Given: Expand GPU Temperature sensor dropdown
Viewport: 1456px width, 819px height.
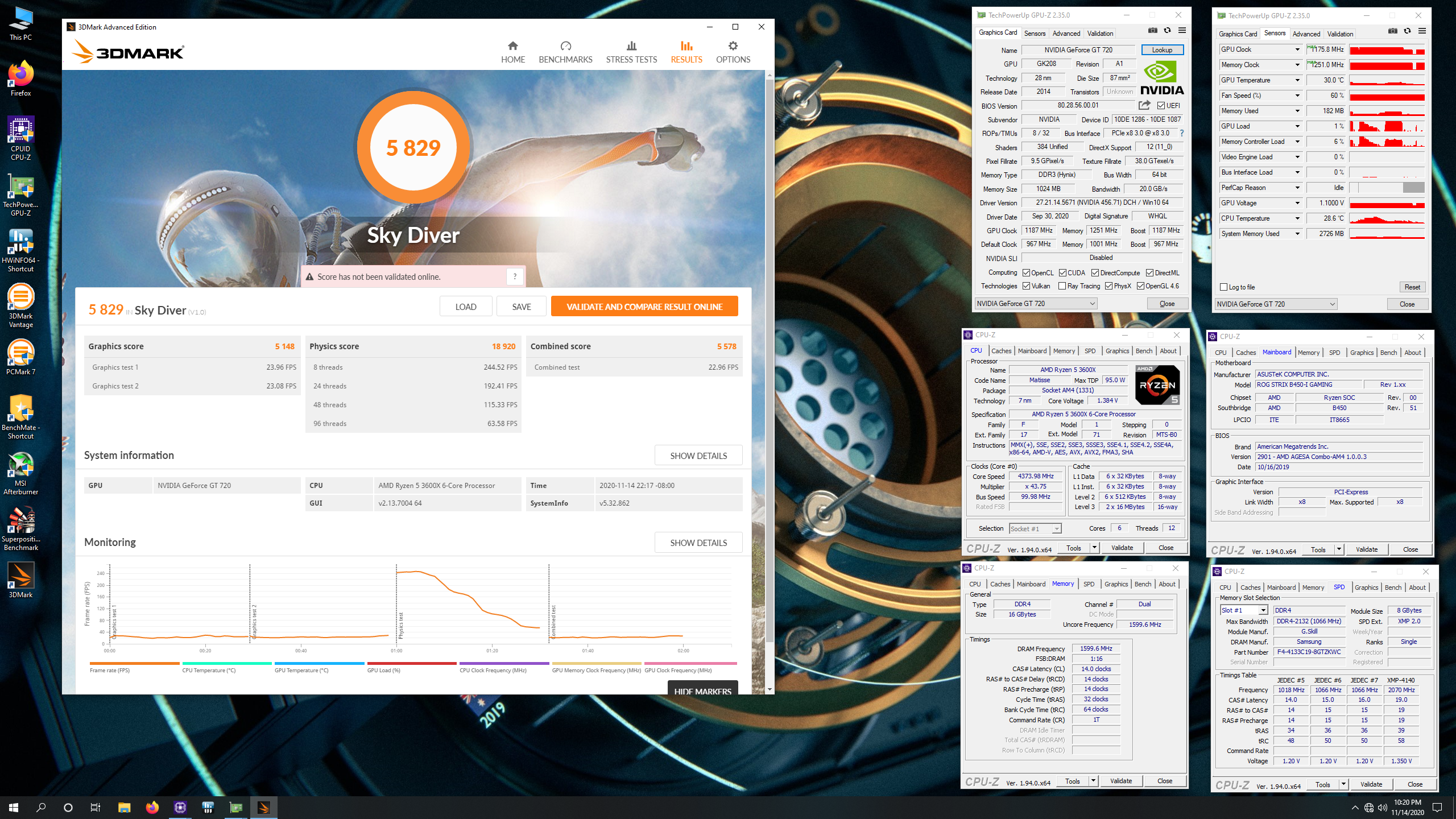Looking at the screenshot, I should [x=1297, y=80].
